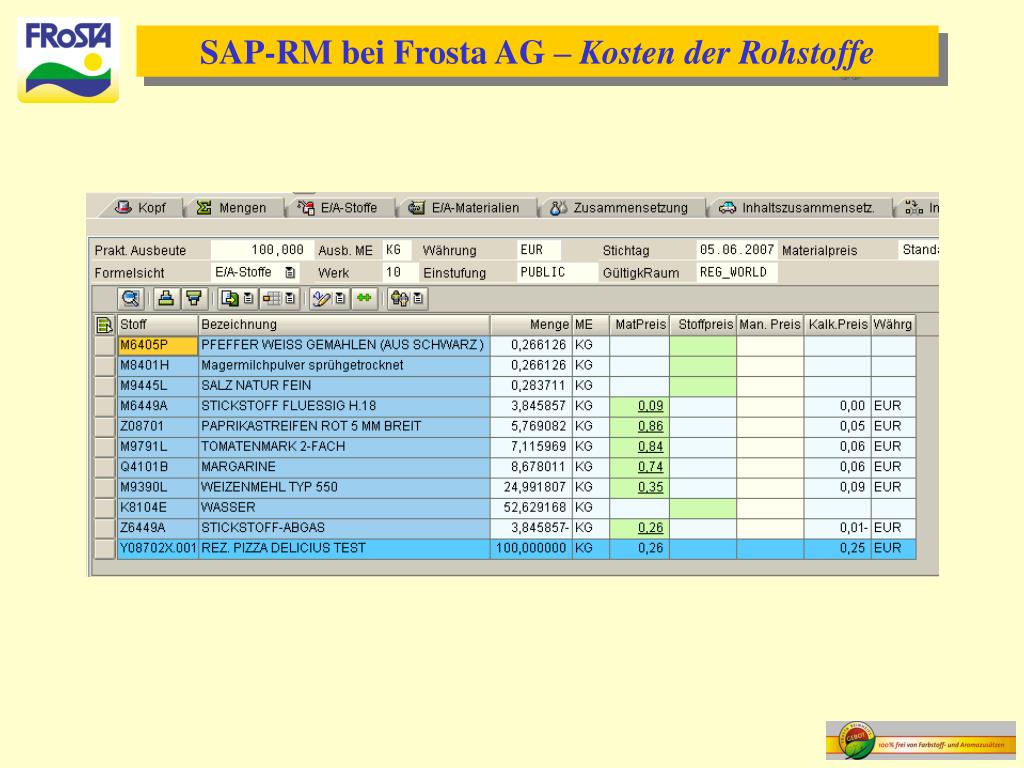Click the Find icon in the table toolbar

(130, 297)
